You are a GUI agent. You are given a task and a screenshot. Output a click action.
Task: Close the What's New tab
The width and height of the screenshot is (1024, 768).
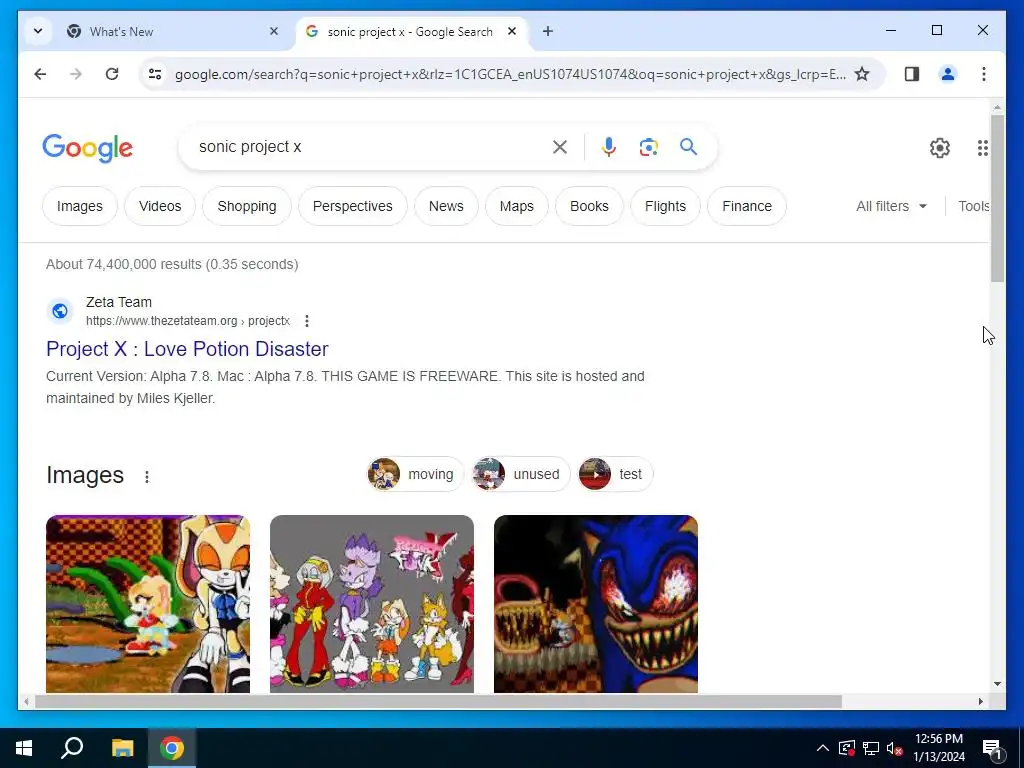(274, 31)
